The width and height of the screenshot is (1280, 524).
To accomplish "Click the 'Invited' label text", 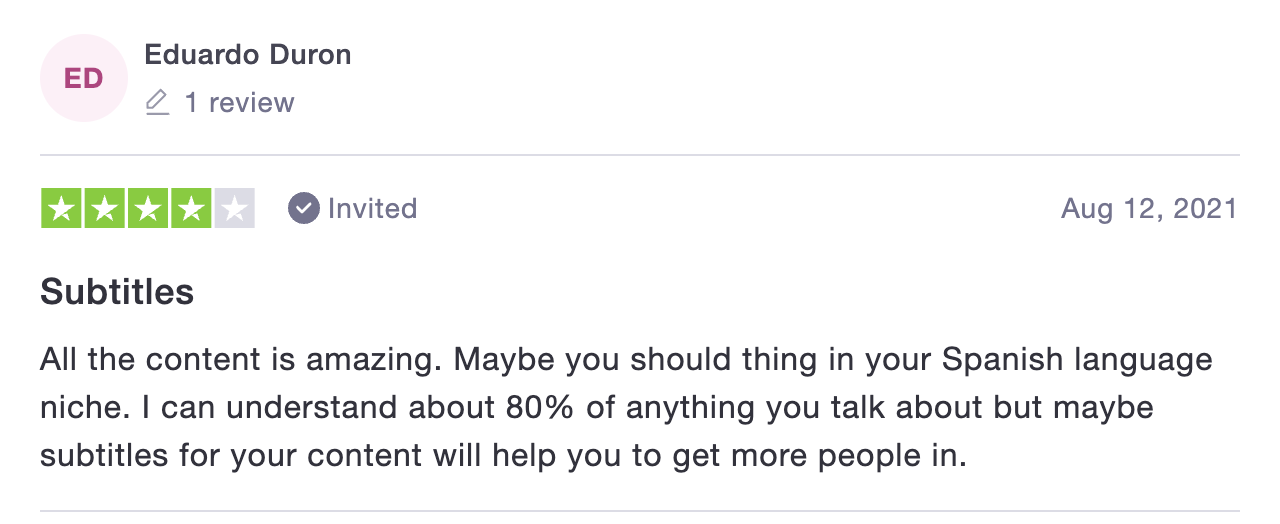I will [372, 208].
